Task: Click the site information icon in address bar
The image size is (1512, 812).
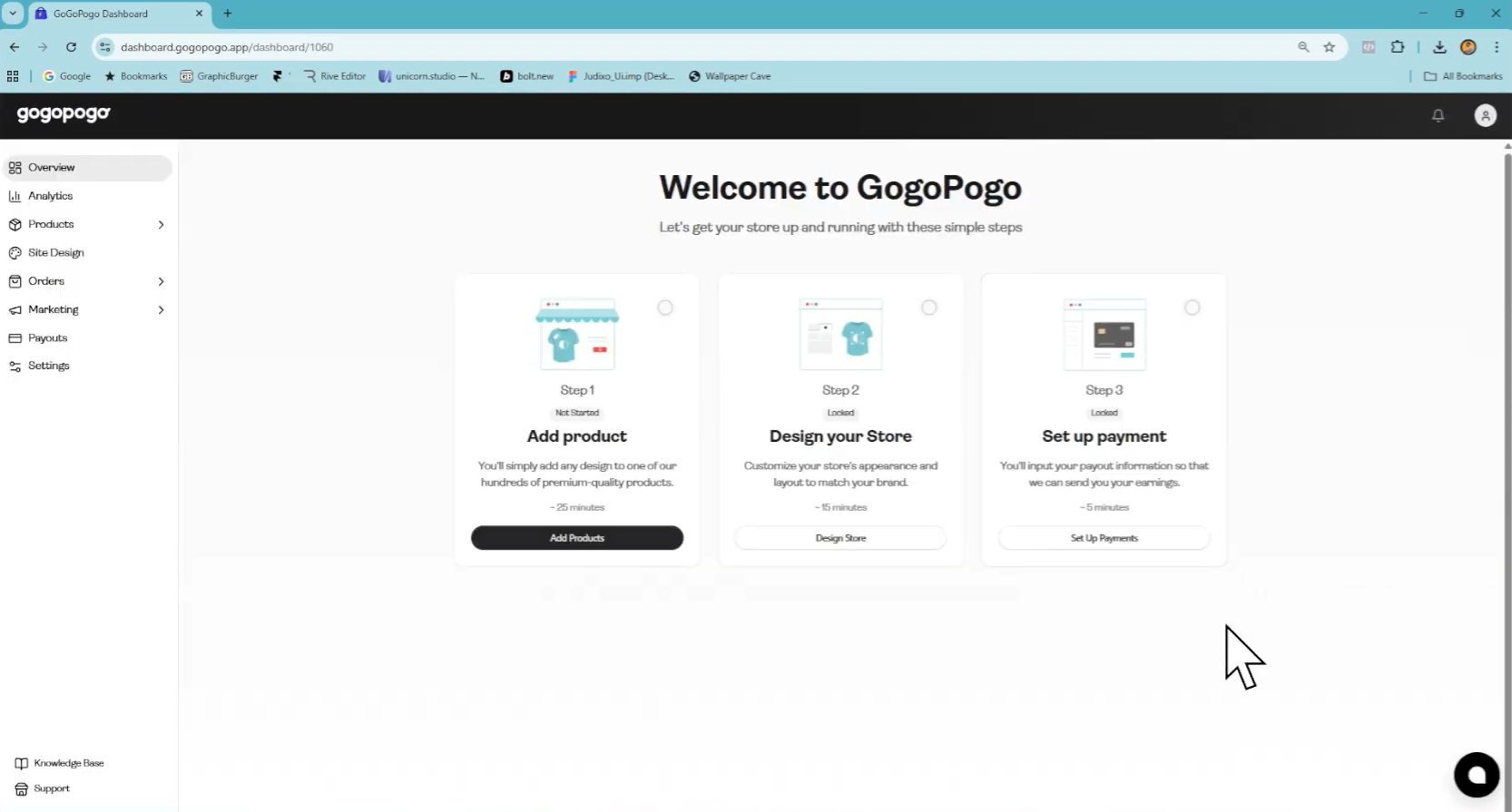Action: click(105, 47)
